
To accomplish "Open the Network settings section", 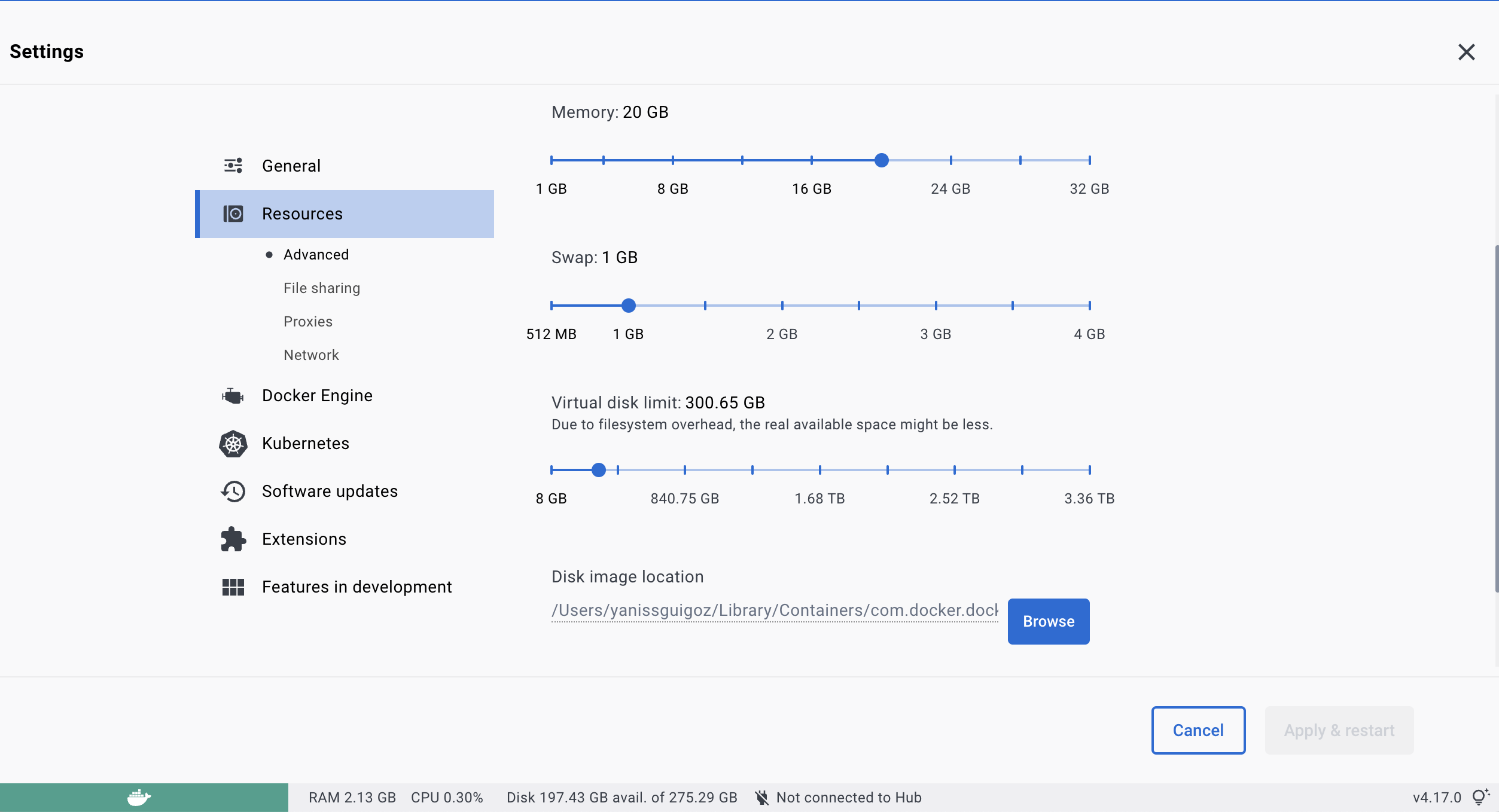I will (x=310, y=355).
